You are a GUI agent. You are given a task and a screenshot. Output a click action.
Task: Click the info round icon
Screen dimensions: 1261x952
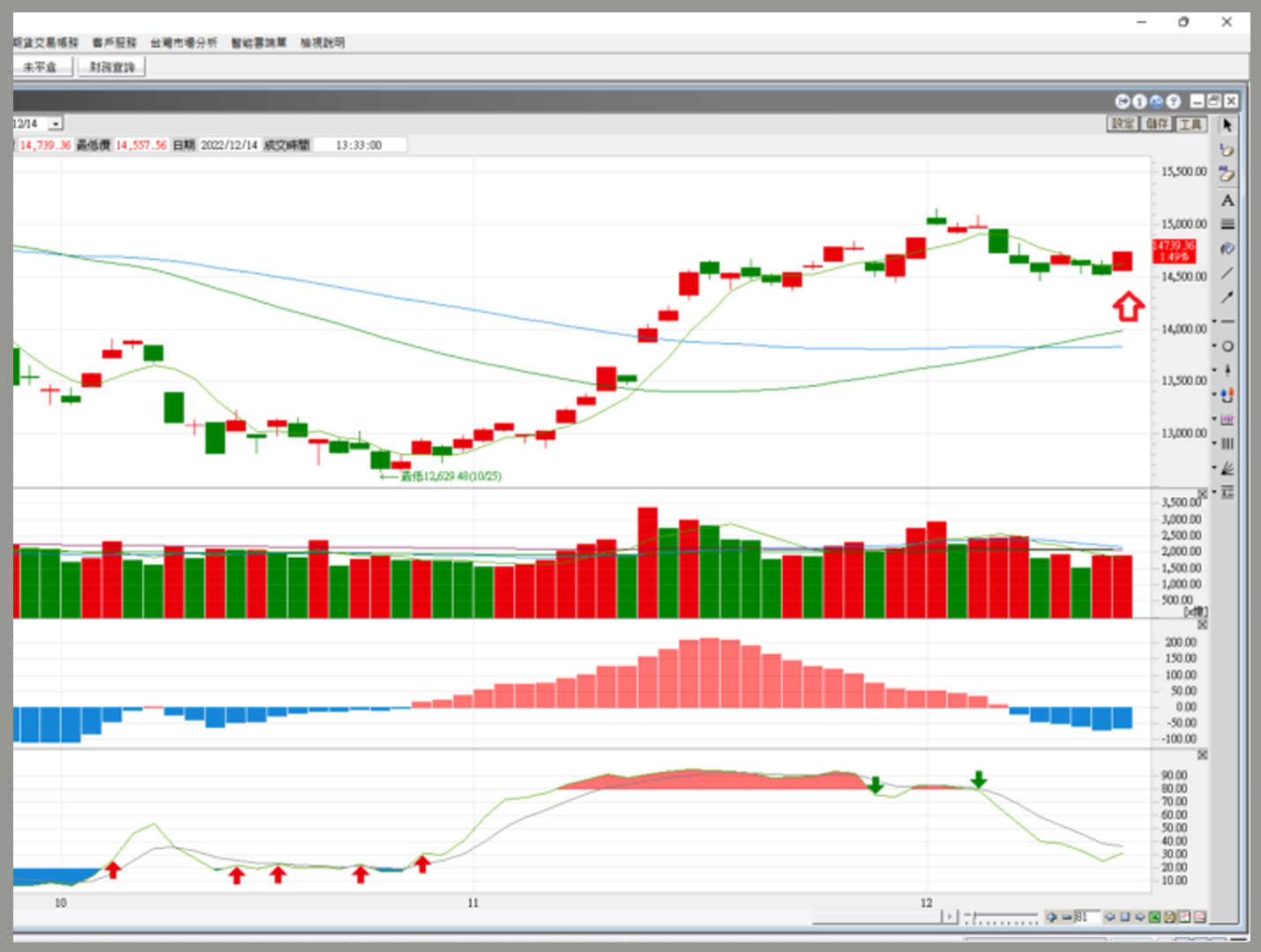pyautogui.click(x=1139, y=101)
